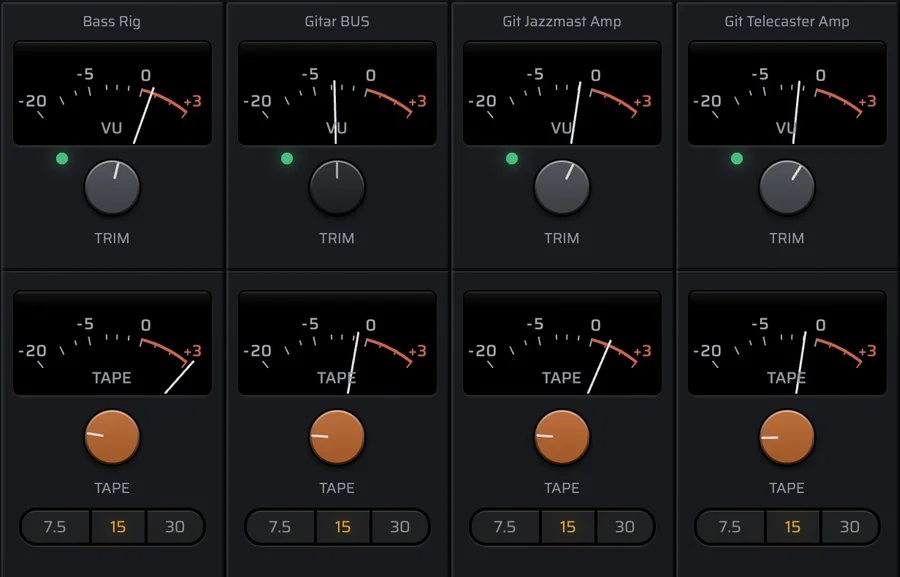Set Gitar BUS tape speed to 7.5
Screen dimensions: 900x577
coord(281,526)
